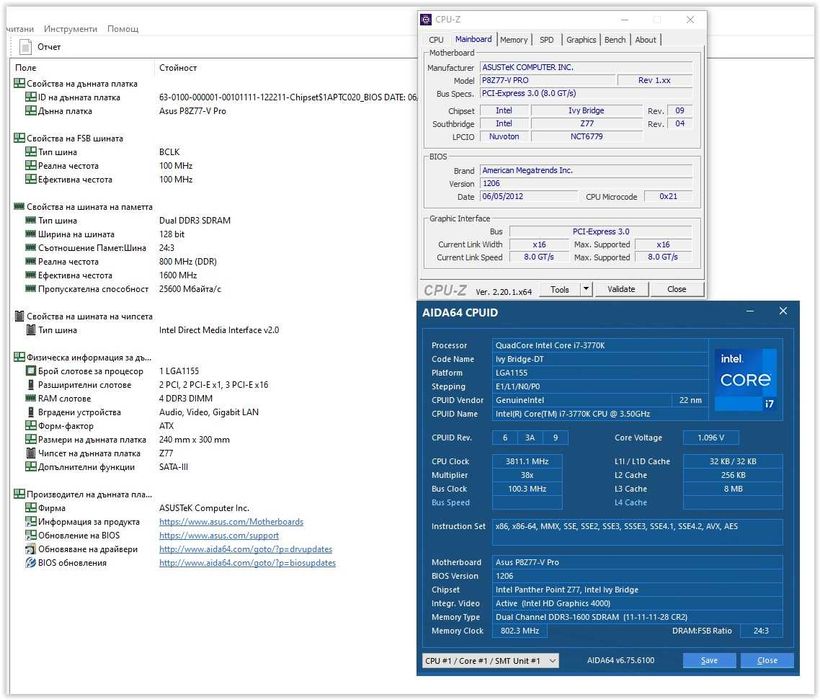Click the BIOS updates row icon
The height and width of the screenshot is (700, 820).
31,563
